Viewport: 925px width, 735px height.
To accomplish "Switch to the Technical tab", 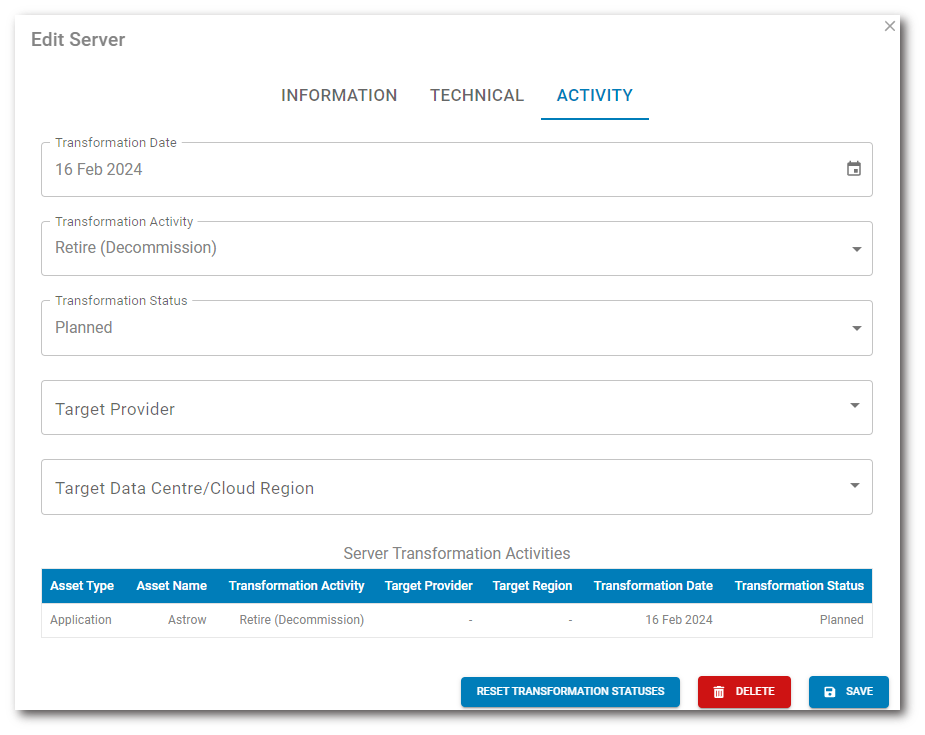I will click(x=477, y=96).
